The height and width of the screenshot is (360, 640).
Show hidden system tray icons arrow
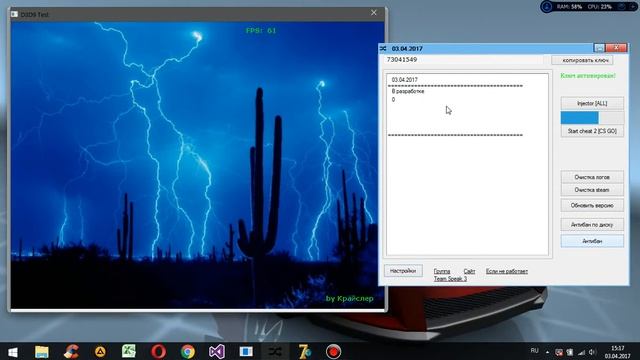[x=547, y=352]
